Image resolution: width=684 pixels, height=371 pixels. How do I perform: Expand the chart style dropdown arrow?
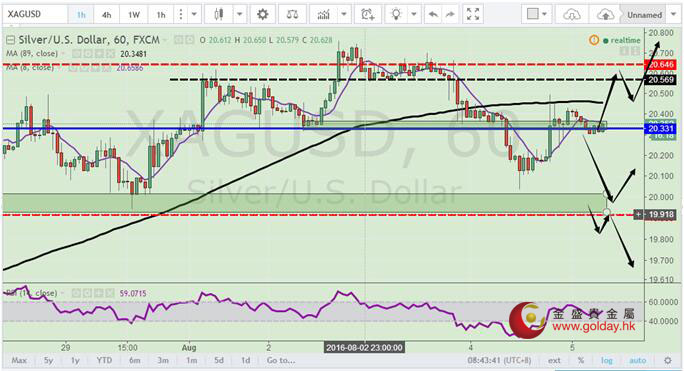pyautogui.click(x=239, y=15)
